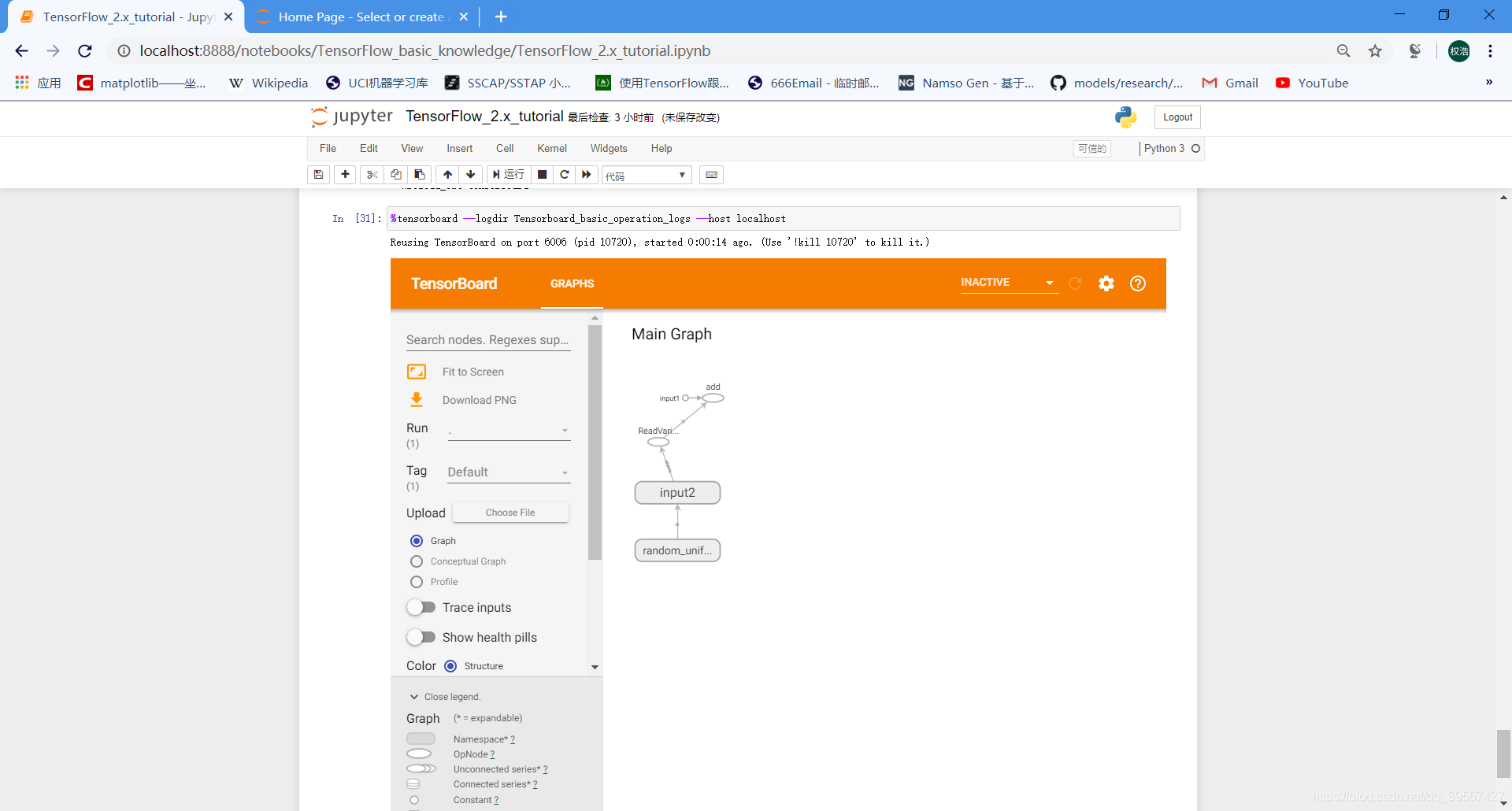Open command palette keyboard icon

(x=711, y=175)
